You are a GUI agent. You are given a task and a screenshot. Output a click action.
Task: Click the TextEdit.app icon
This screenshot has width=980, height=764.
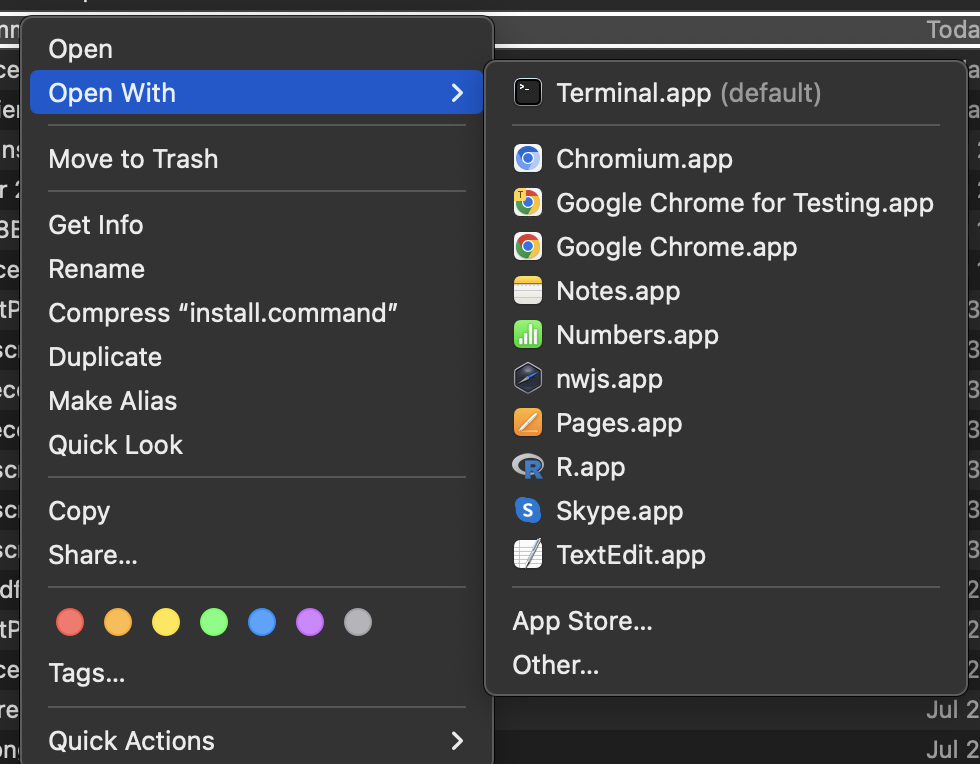click(x=528, y=555)
